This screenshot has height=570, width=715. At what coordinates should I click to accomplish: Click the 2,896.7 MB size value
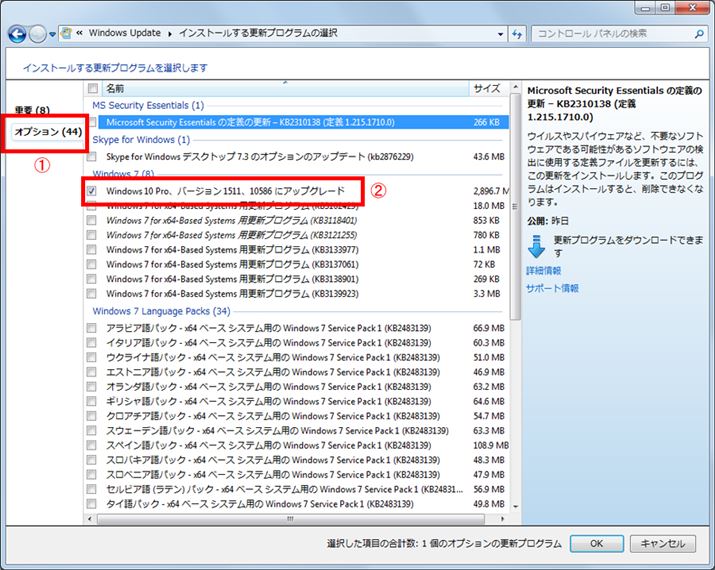[x=491, y=191]
